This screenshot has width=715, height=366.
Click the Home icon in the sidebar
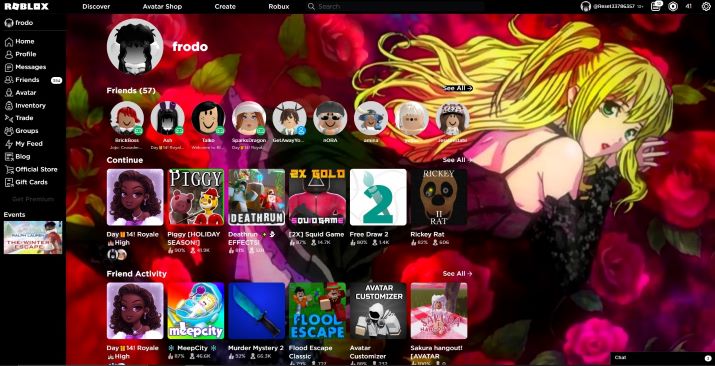click(9, 41)
